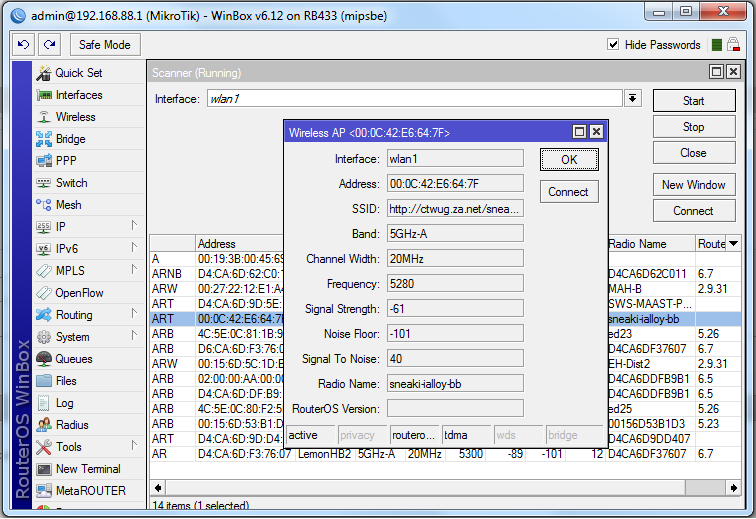The width and height of the screenshot is (756, 519).
Task: Open the Log menu item
Action: pyautogui.click(x=90, y=403)
